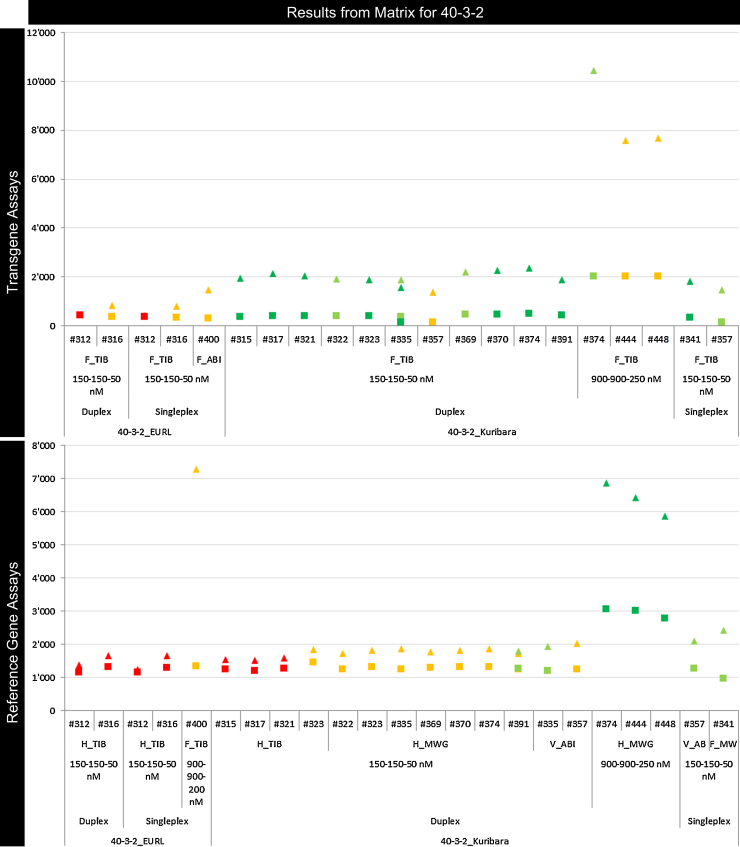The width and height of the screenshot is (740, 847).
Task: Select the dark green triangle near 7'000 in Reference chart
Action: click(x=606, y=483)
